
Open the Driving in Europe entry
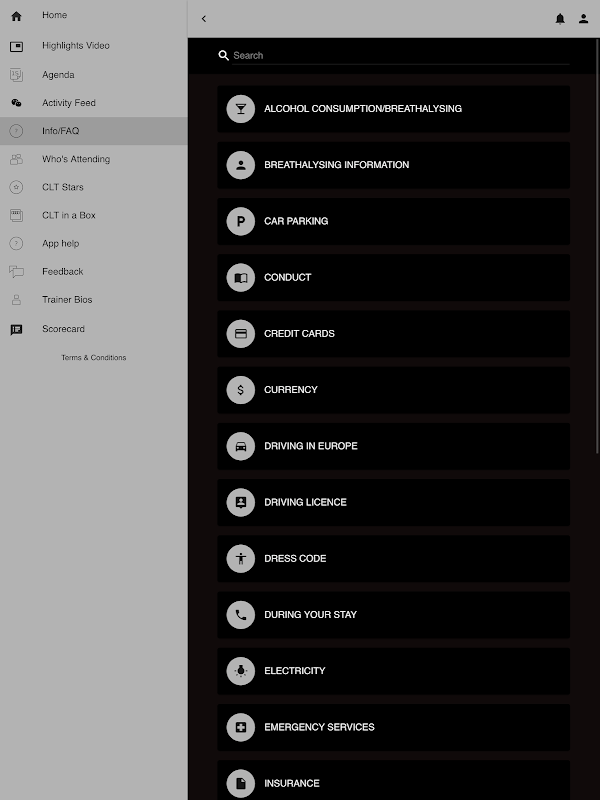(393, 446)
